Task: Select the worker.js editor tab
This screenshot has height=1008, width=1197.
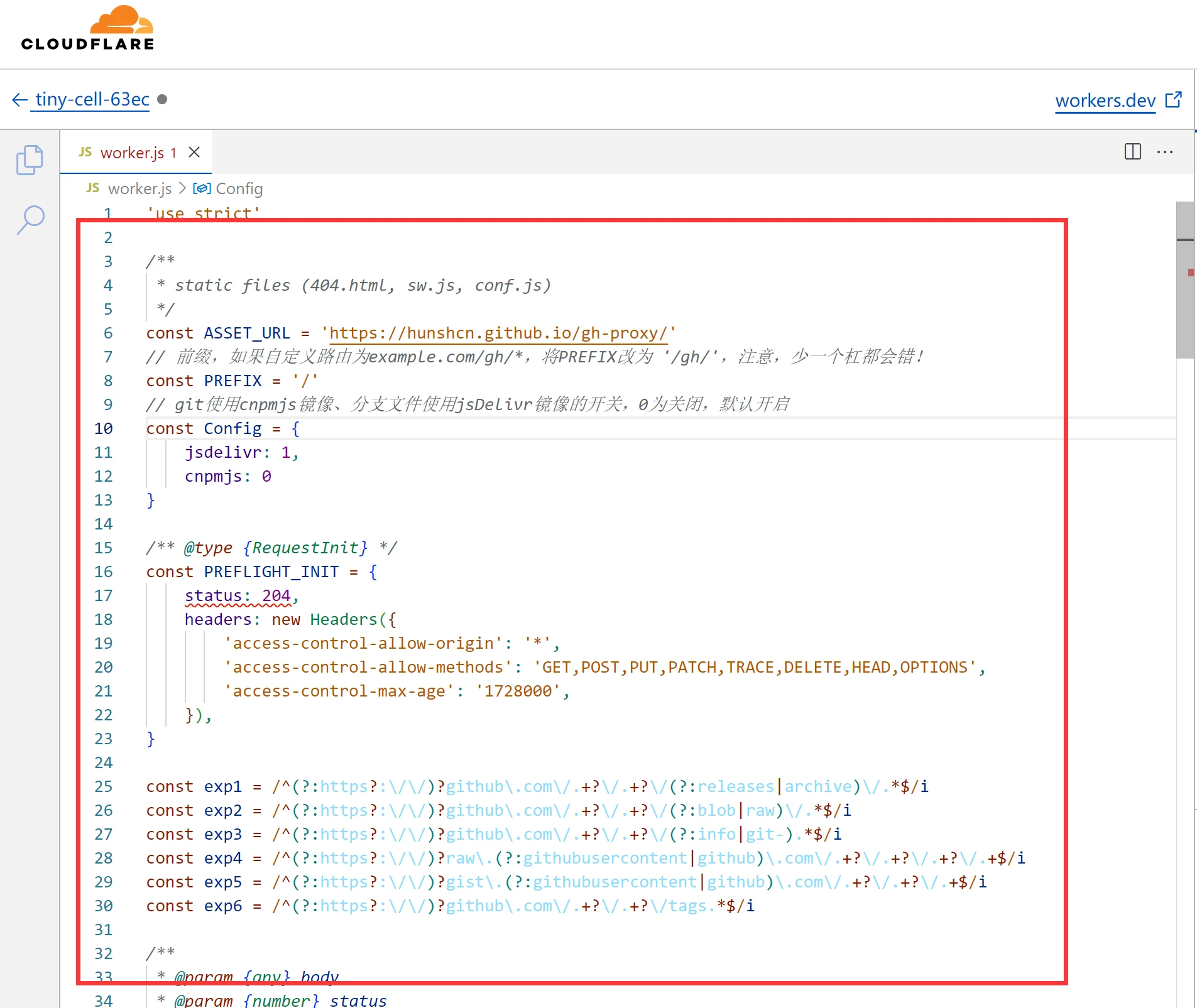Action: 136,153
